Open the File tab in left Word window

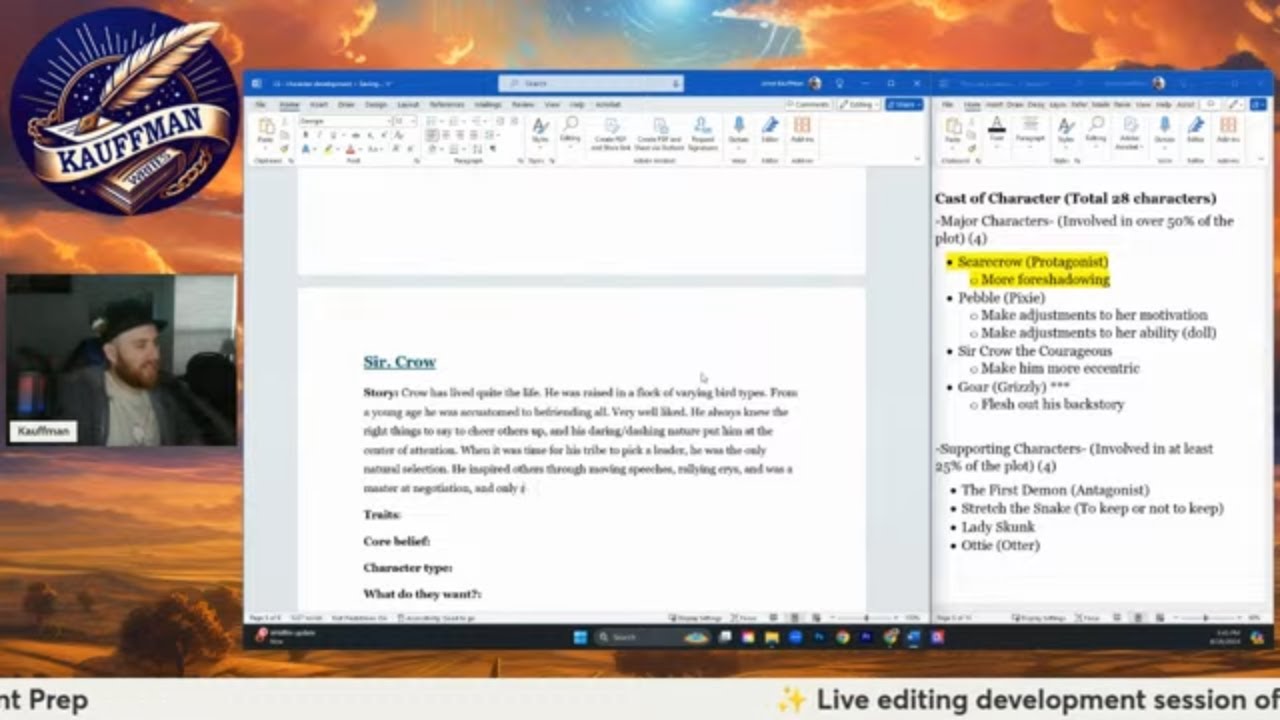click(261, 104)
